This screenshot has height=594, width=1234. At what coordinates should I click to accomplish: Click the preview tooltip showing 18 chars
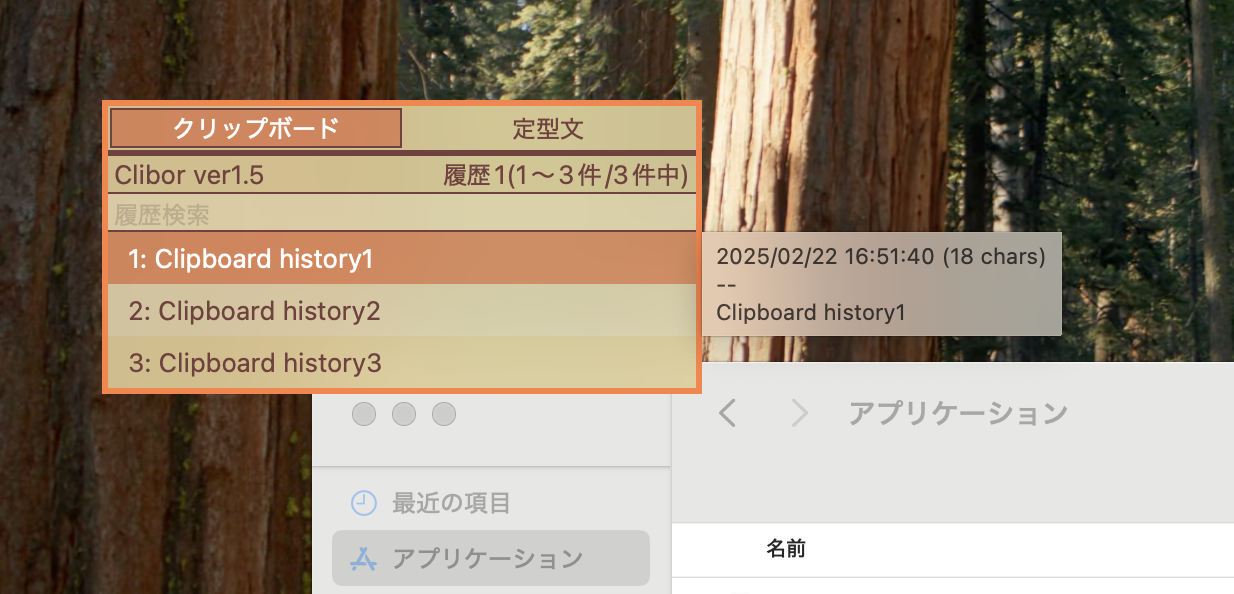(x=881, y=284)
